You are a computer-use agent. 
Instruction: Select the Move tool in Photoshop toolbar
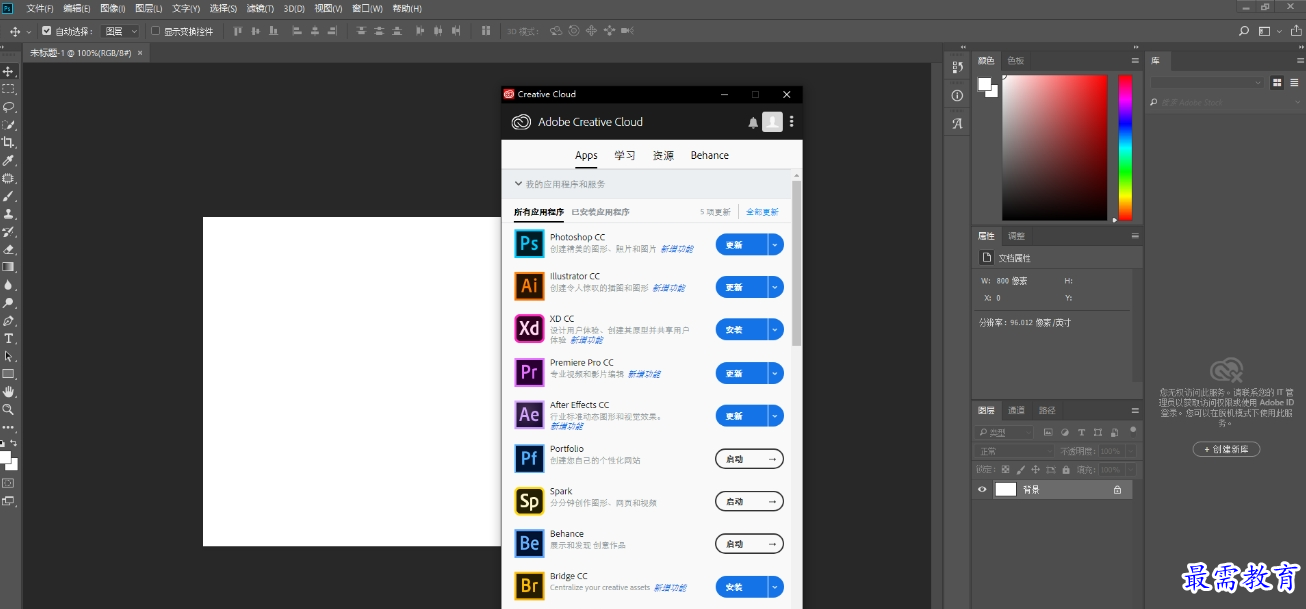pyautogui.click(x=8, y=72)
